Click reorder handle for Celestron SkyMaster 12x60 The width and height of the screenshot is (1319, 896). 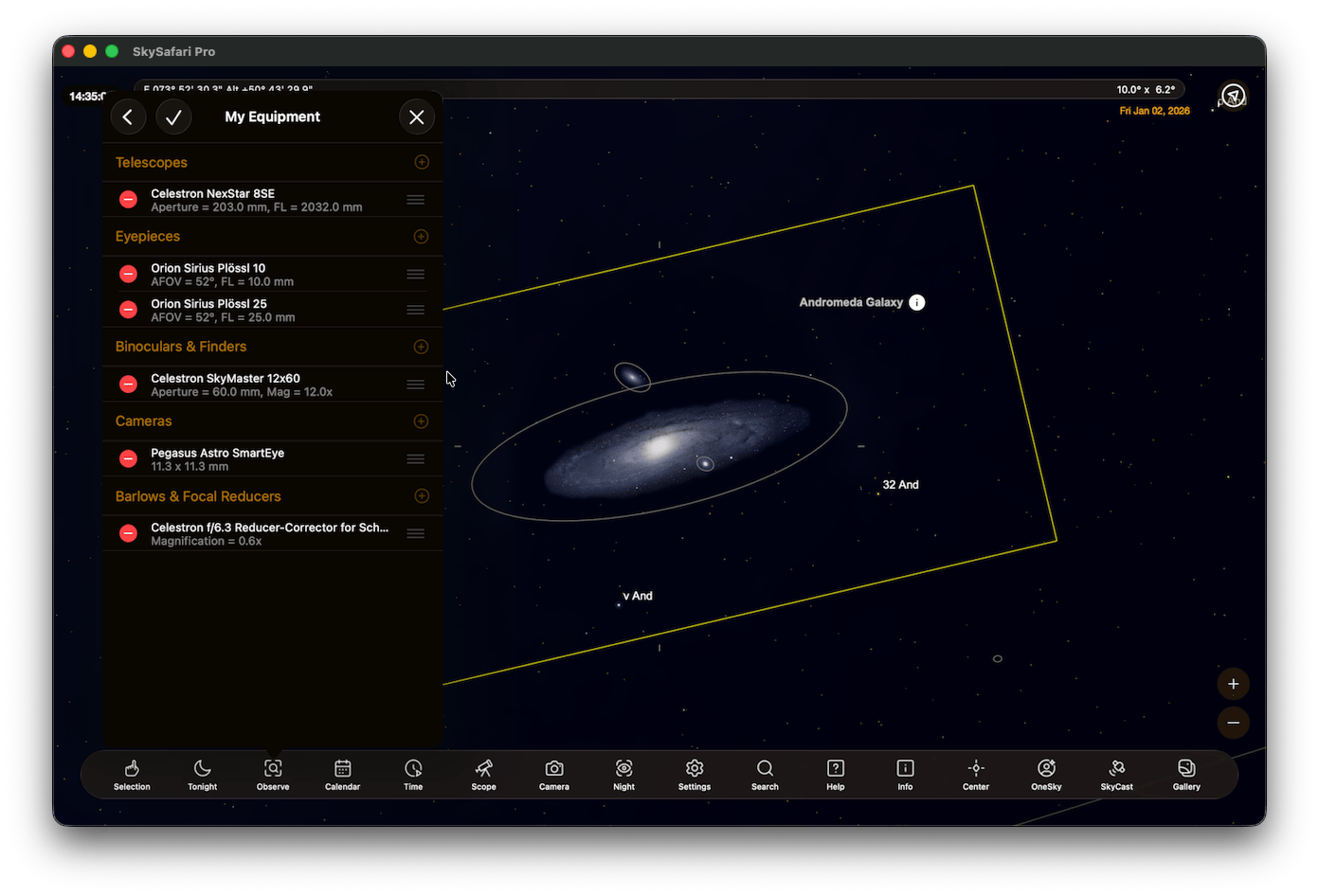(x=415, y=385)
